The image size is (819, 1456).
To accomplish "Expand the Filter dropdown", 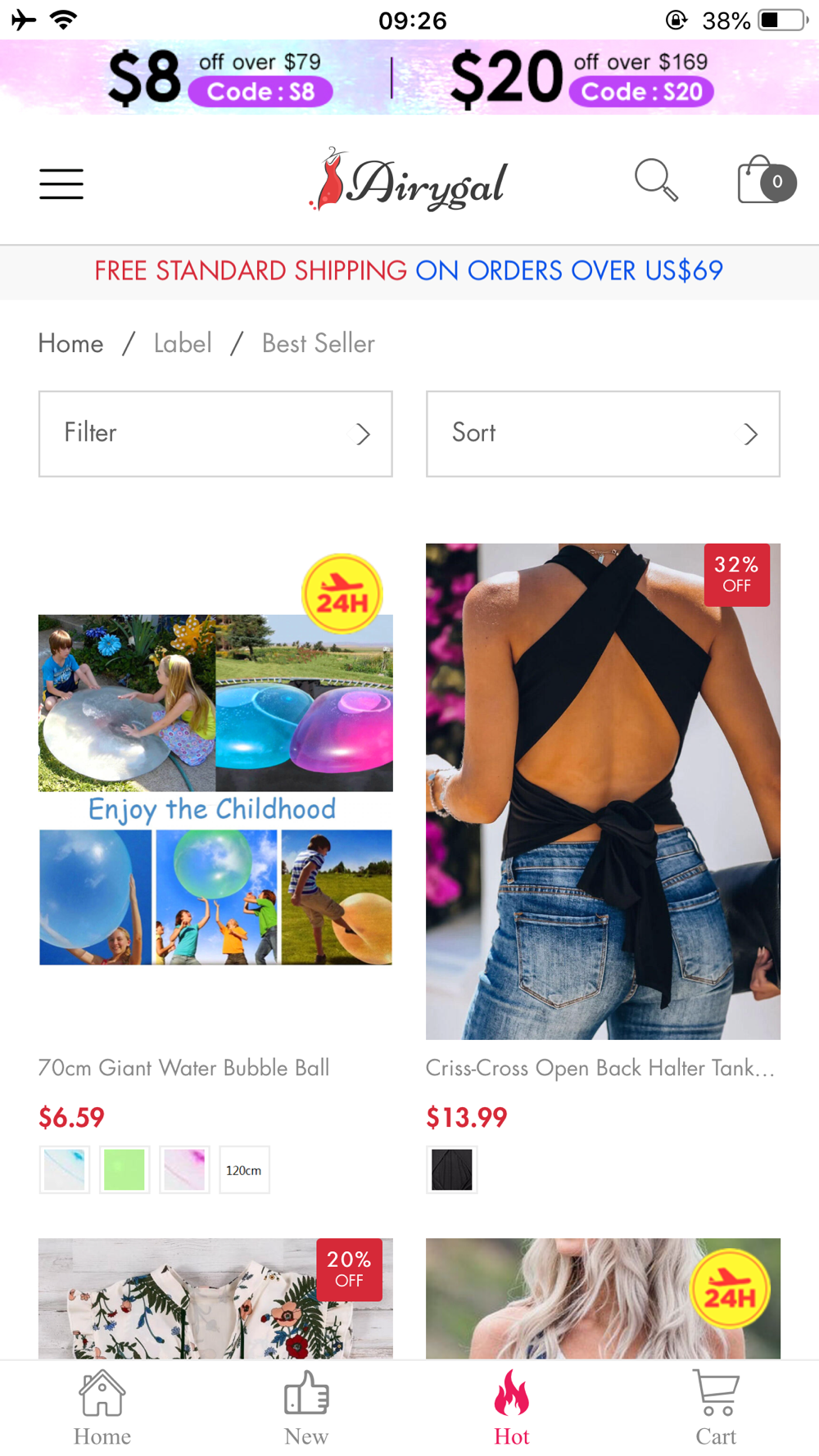I will 215,433.
